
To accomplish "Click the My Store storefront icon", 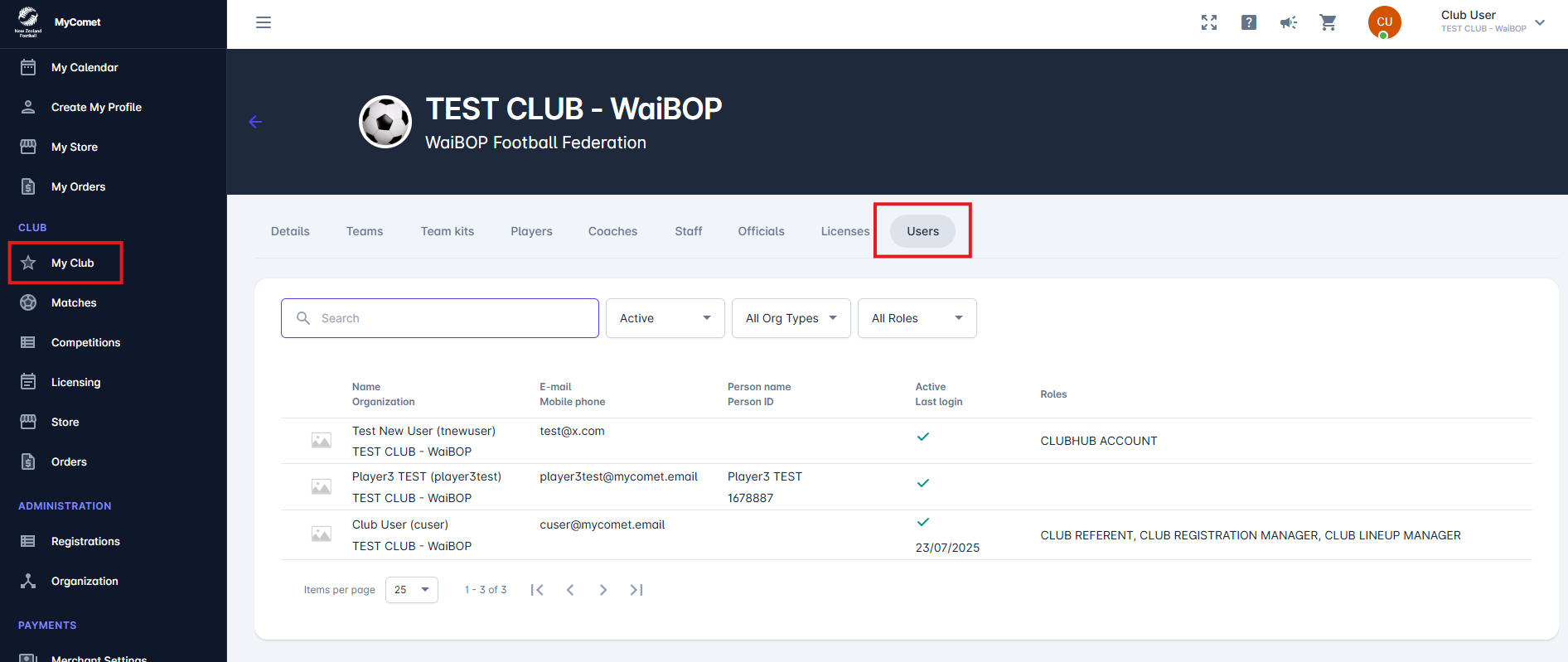I will (x=28, y=147).
